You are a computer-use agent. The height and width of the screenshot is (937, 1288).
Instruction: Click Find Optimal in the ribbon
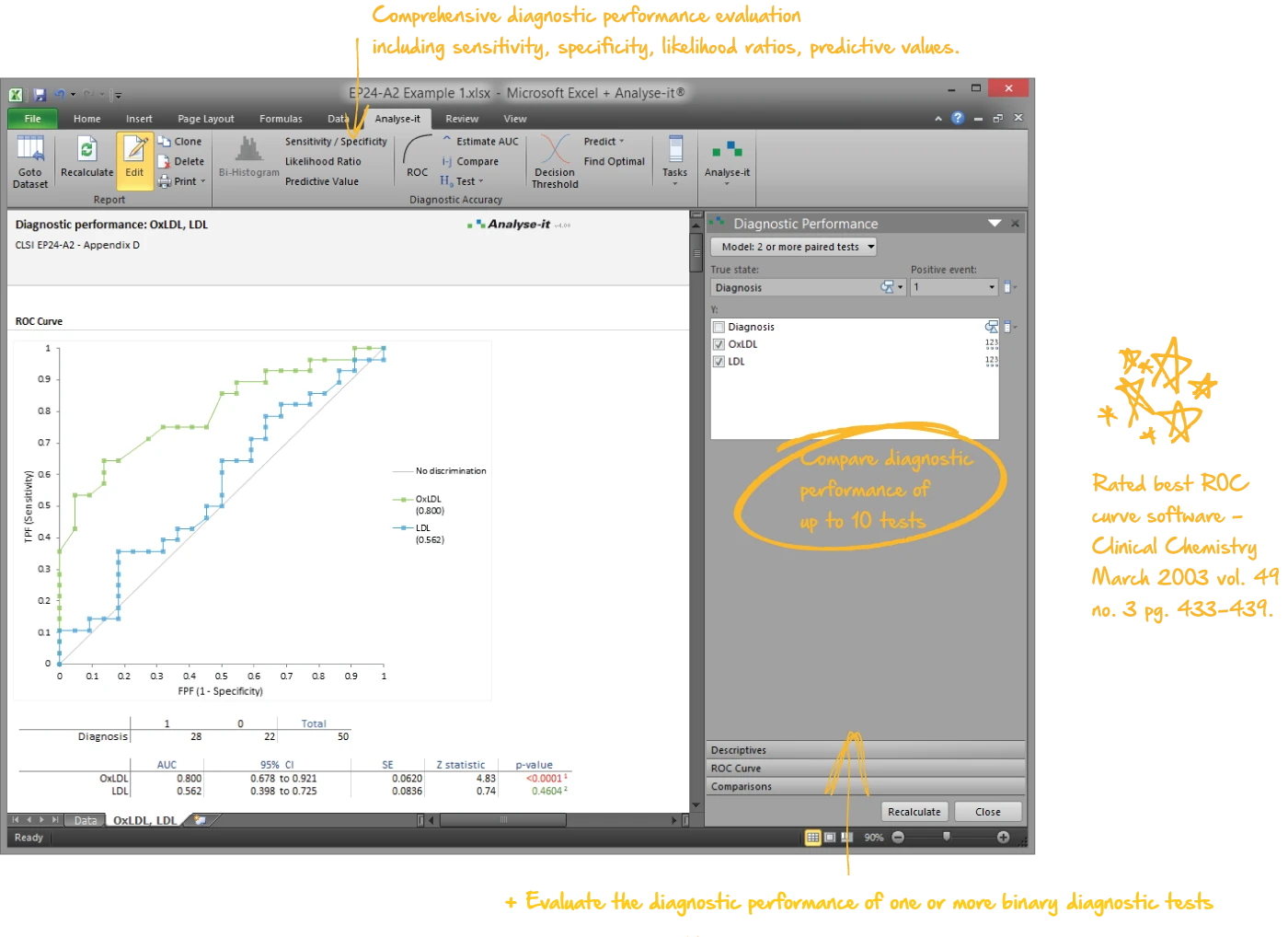click(x=615, y=161)
